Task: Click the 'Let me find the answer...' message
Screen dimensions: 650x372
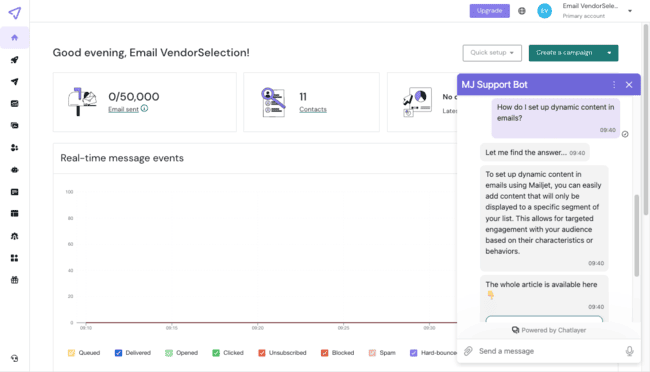Action: coord(535,153)
